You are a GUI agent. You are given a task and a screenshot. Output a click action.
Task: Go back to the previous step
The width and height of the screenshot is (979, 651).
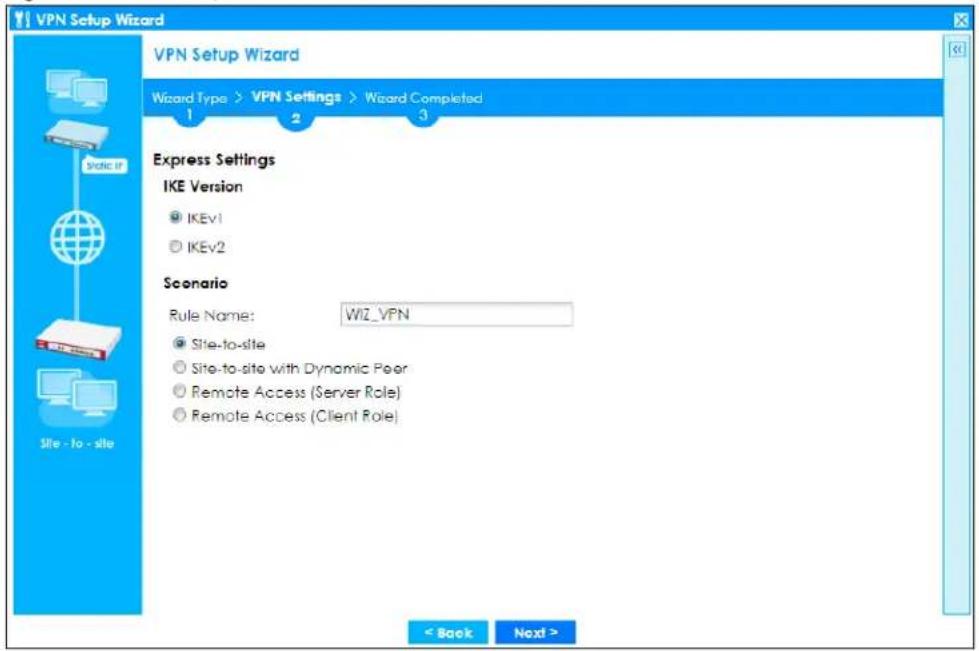tap(448, 632)
